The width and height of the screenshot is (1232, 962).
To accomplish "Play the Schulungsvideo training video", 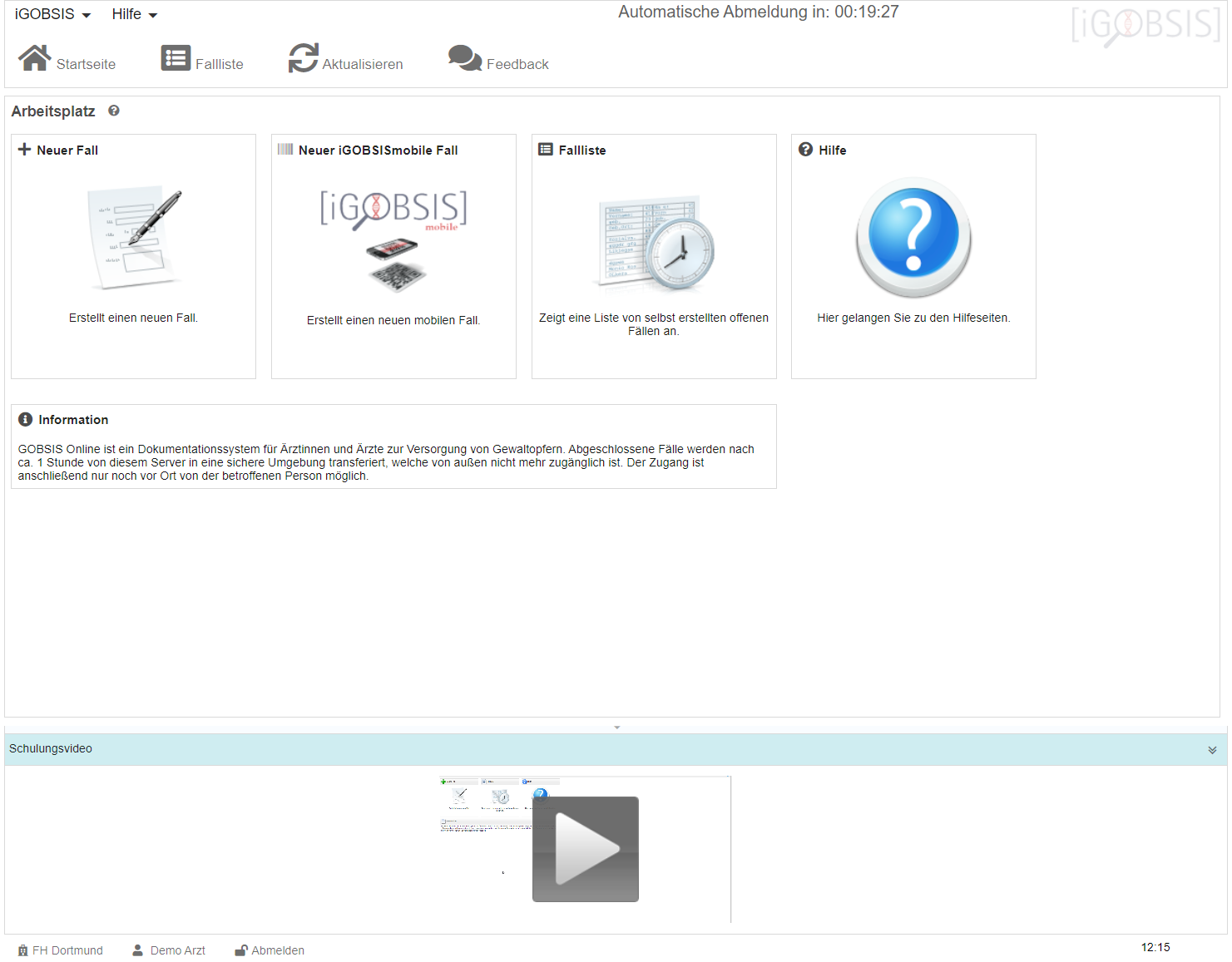I will [x=586, y=849].
